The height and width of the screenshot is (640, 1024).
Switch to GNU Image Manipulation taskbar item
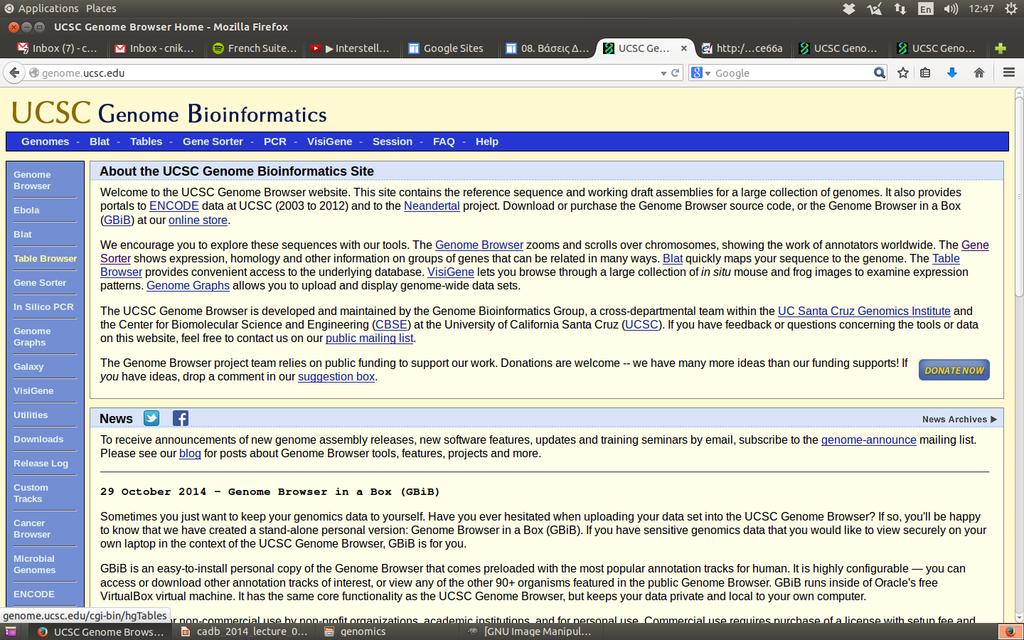pyautogui.click(x=530, y=632)
